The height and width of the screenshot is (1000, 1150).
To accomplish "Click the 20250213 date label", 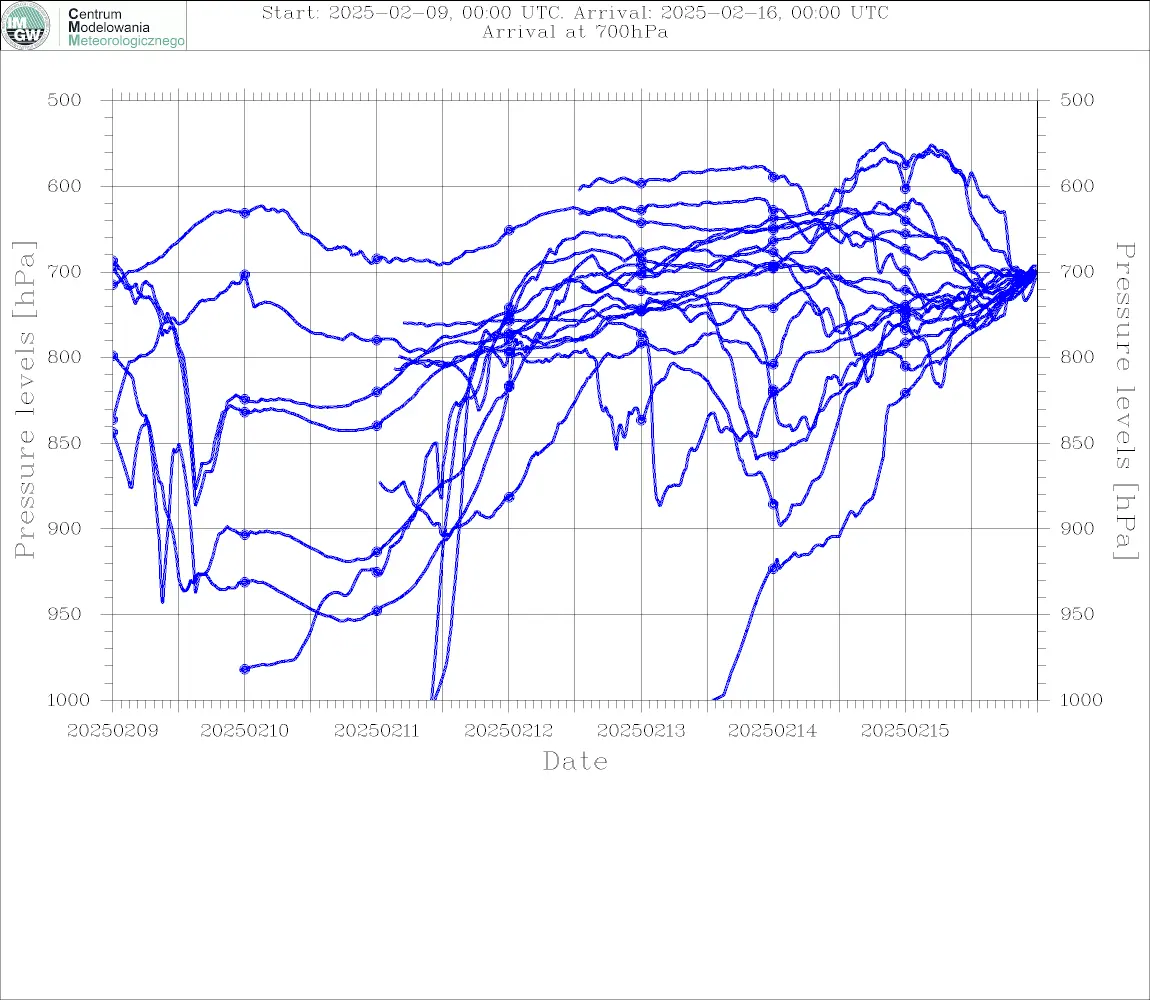I will [x=641, y=731].
